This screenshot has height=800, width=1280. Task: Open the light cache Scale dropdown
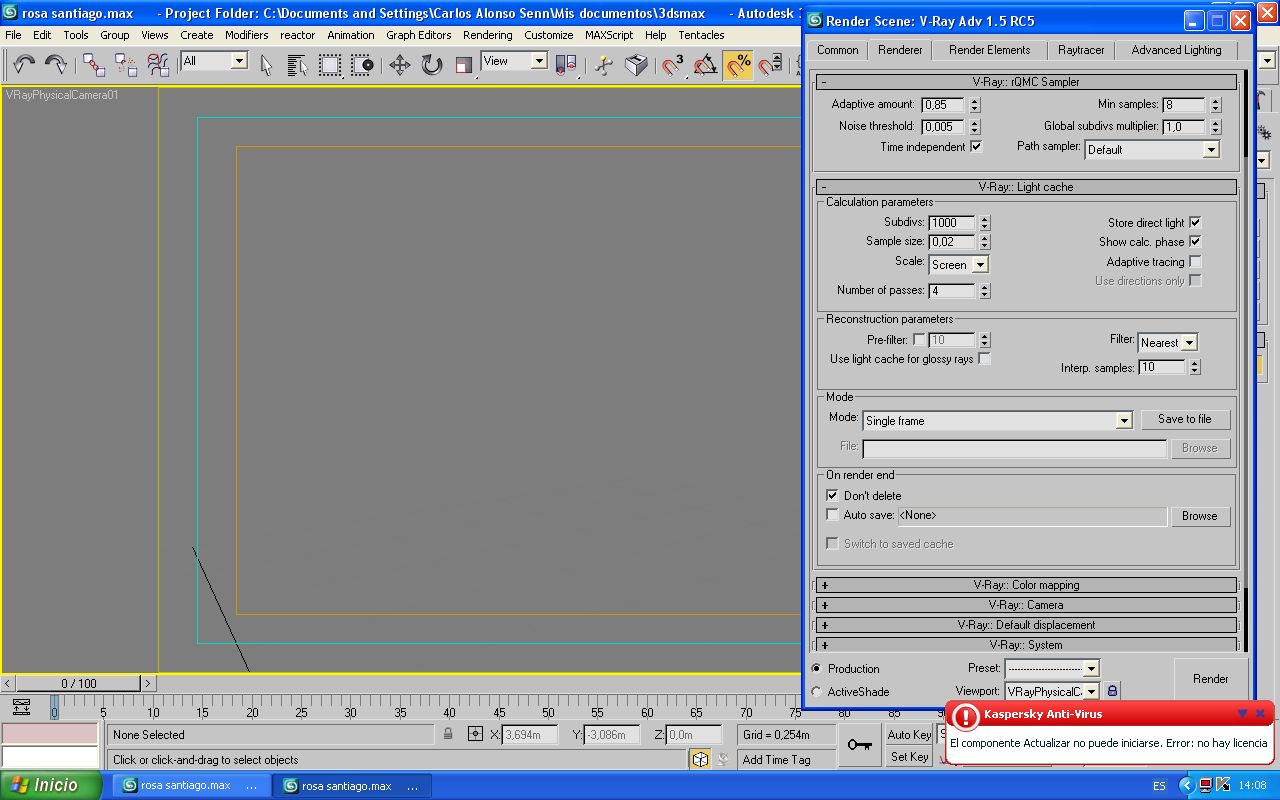pos(958,264)
